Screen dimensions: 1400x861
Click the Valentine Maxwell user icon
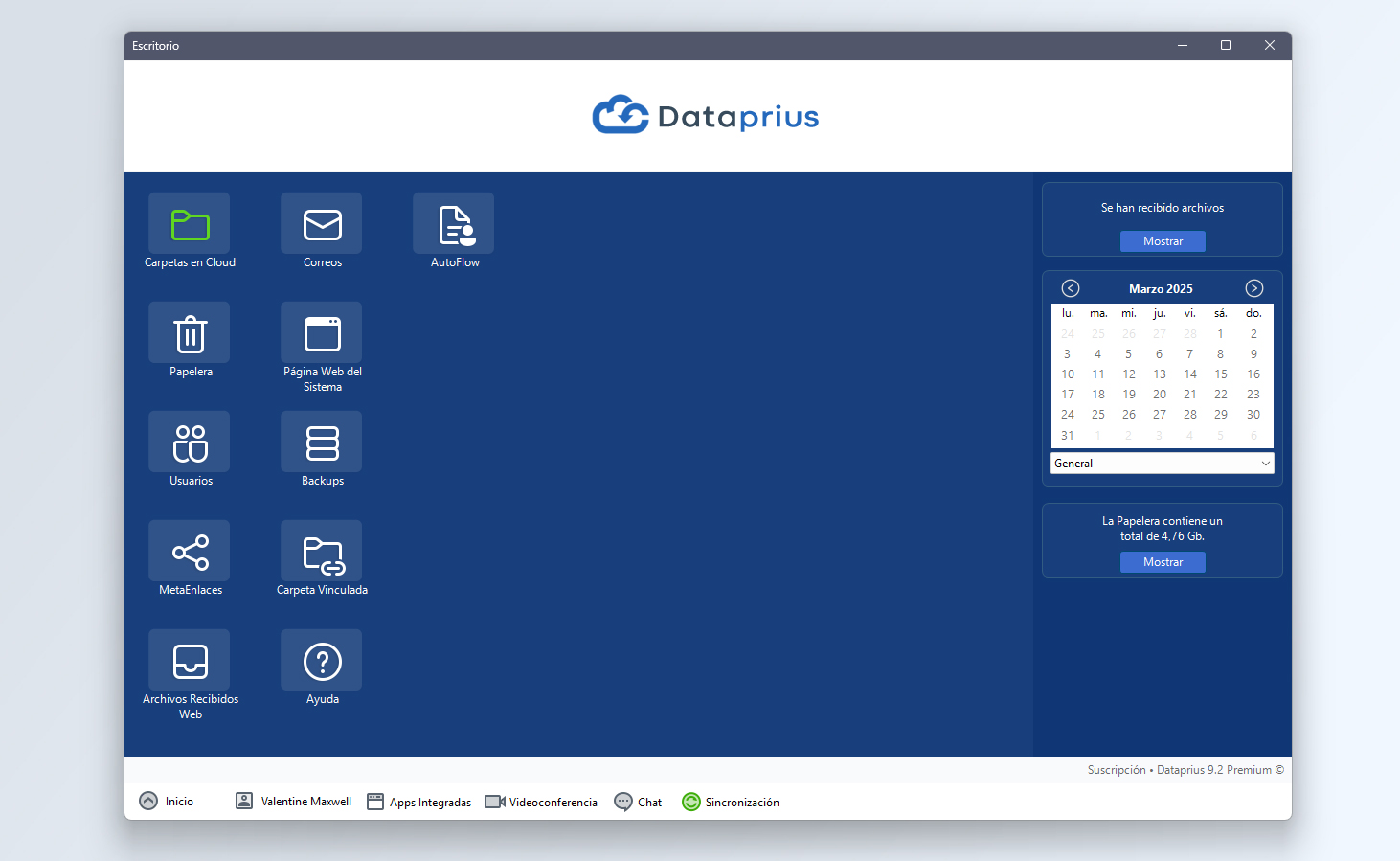(244, 801)
